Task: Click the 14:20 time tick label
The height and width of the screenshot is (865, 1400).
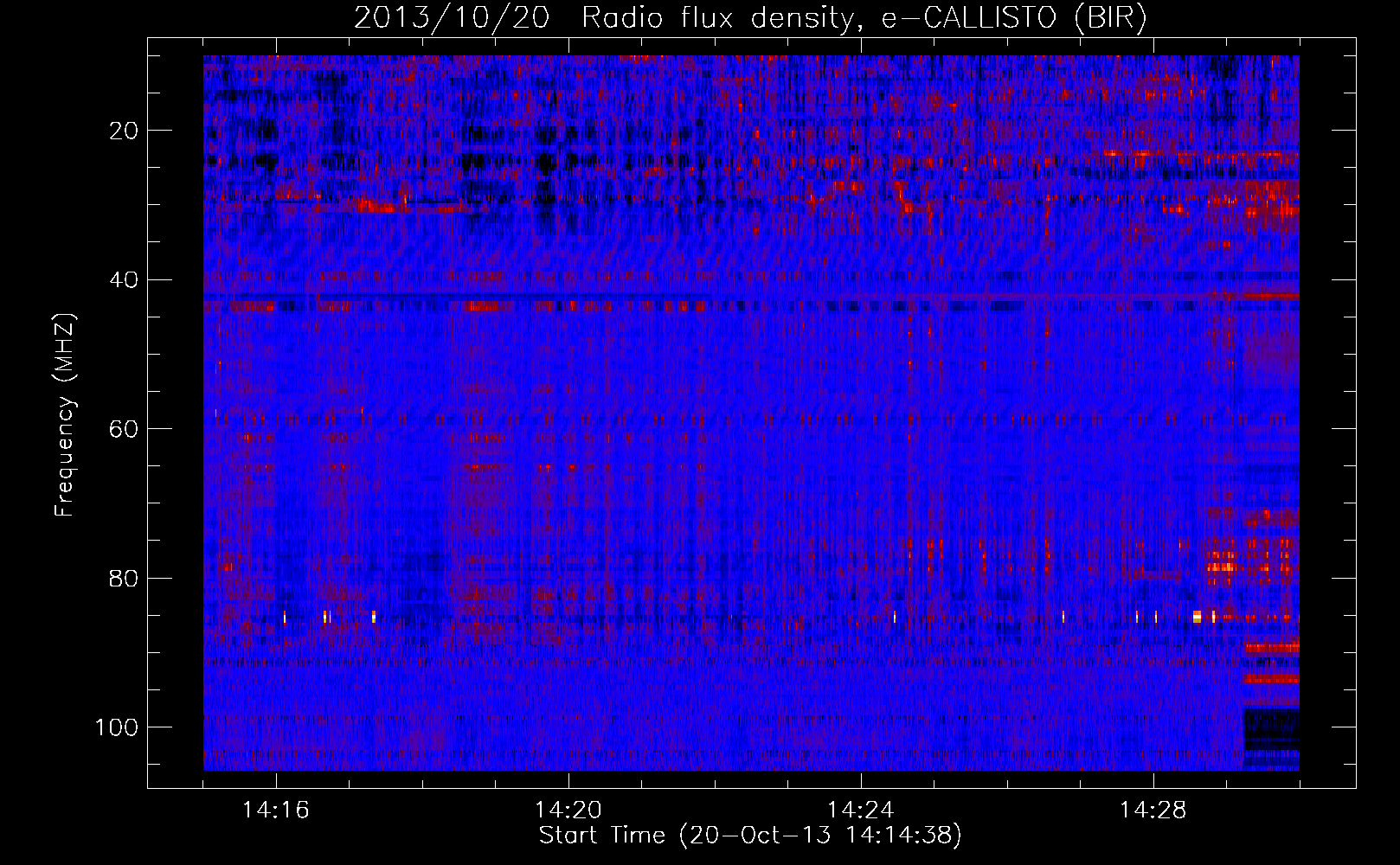Action: 568,811
